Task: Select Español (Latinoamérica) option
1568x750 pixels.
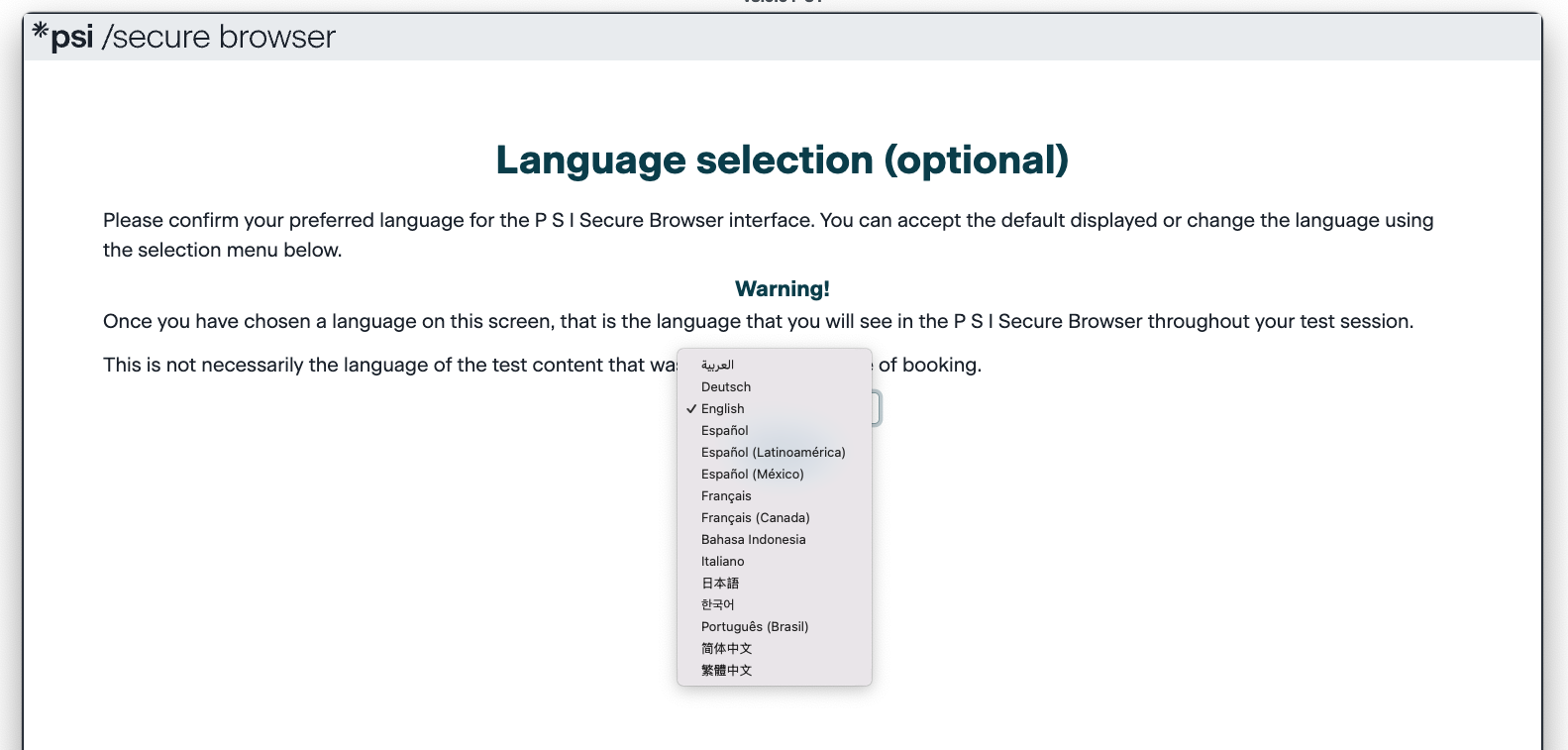Action: click(x=773, y=453)
